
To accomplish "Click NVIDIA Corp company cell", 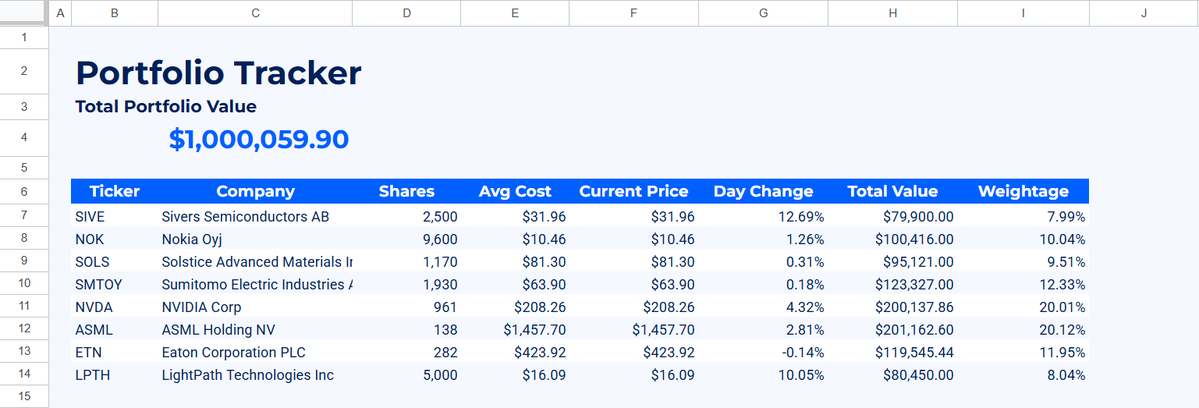I will pos(255,307).
